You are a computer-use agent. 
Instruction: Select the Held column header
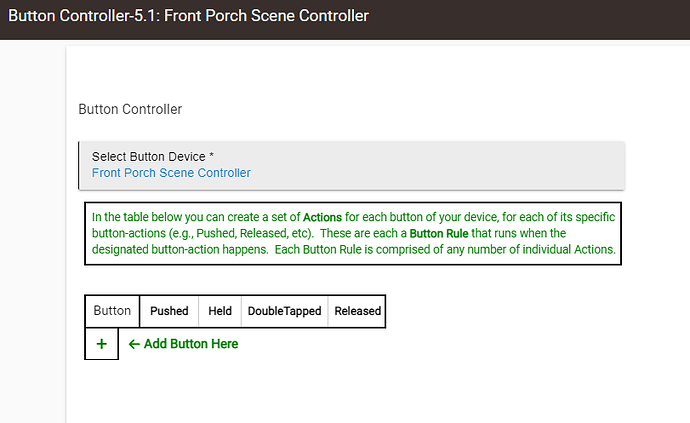[220, 311]
